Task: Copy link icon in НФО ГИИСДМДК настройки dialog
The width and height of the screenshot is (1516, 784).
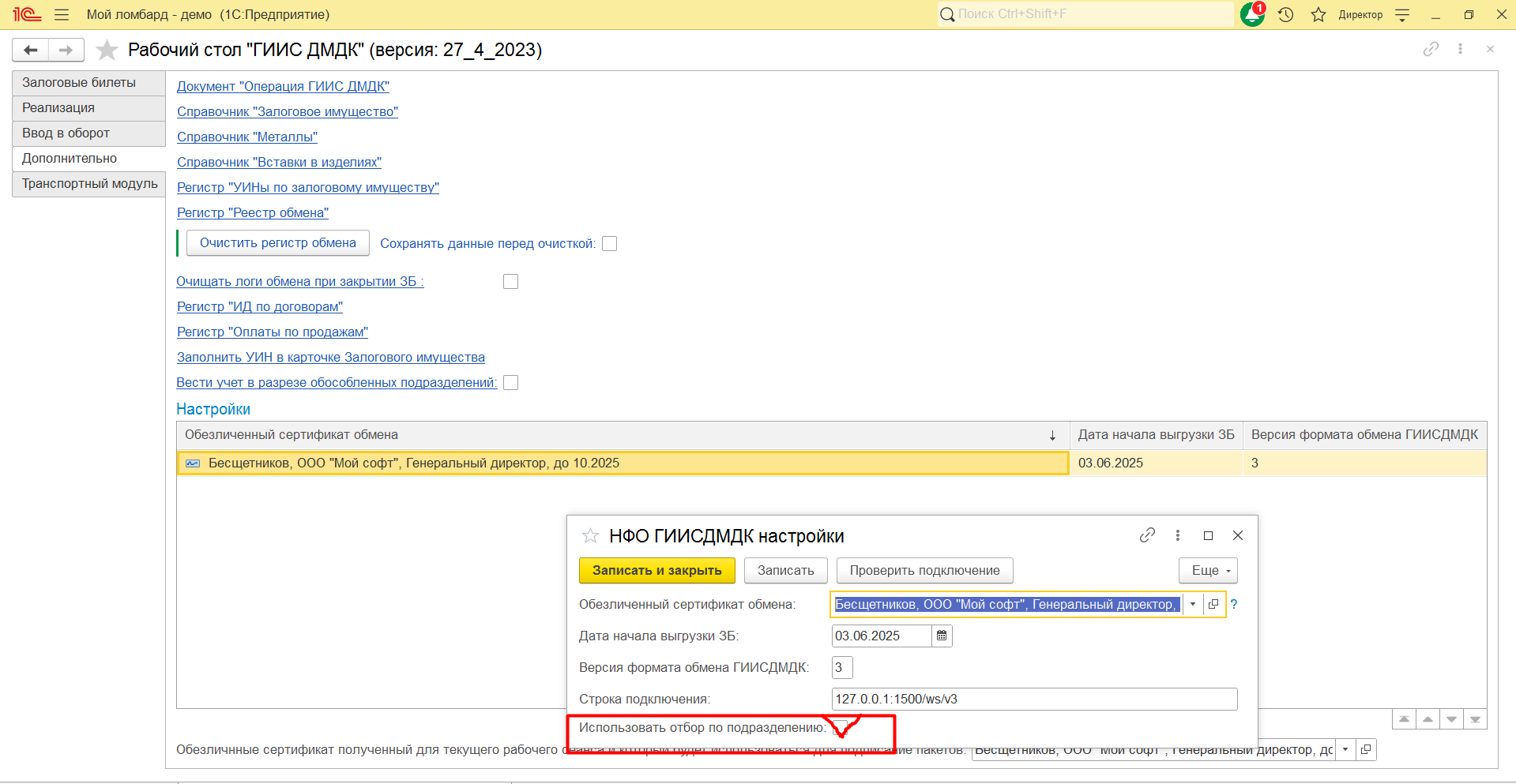Action: (x=1147, y=535)
